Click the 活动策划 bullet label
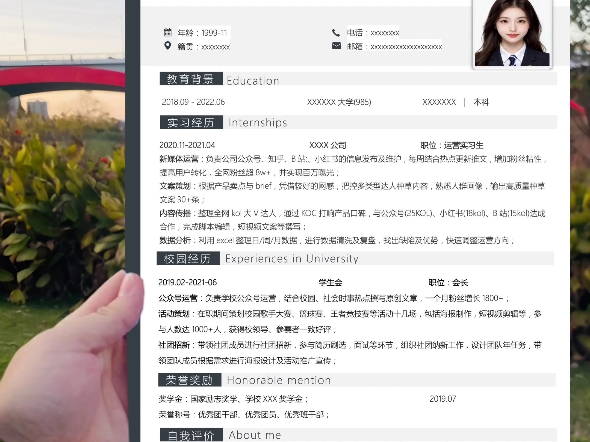590x442 pixels. (175, 314)
